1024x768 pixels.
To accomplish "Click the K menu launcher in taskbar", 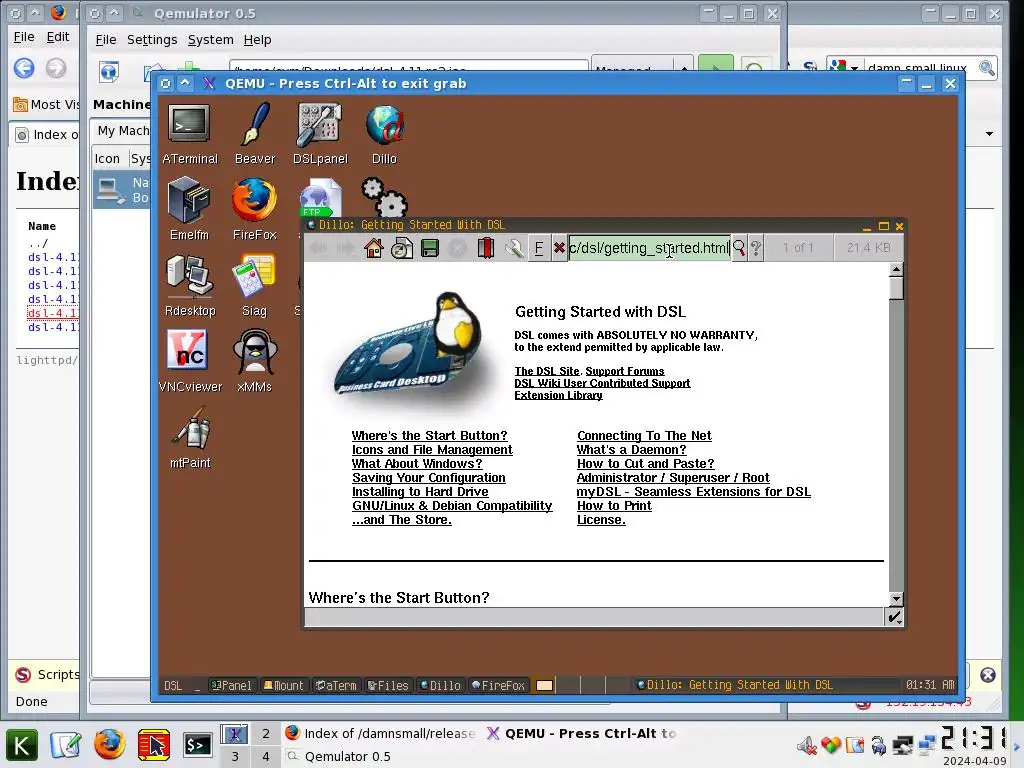I will (x=22, y=745).
